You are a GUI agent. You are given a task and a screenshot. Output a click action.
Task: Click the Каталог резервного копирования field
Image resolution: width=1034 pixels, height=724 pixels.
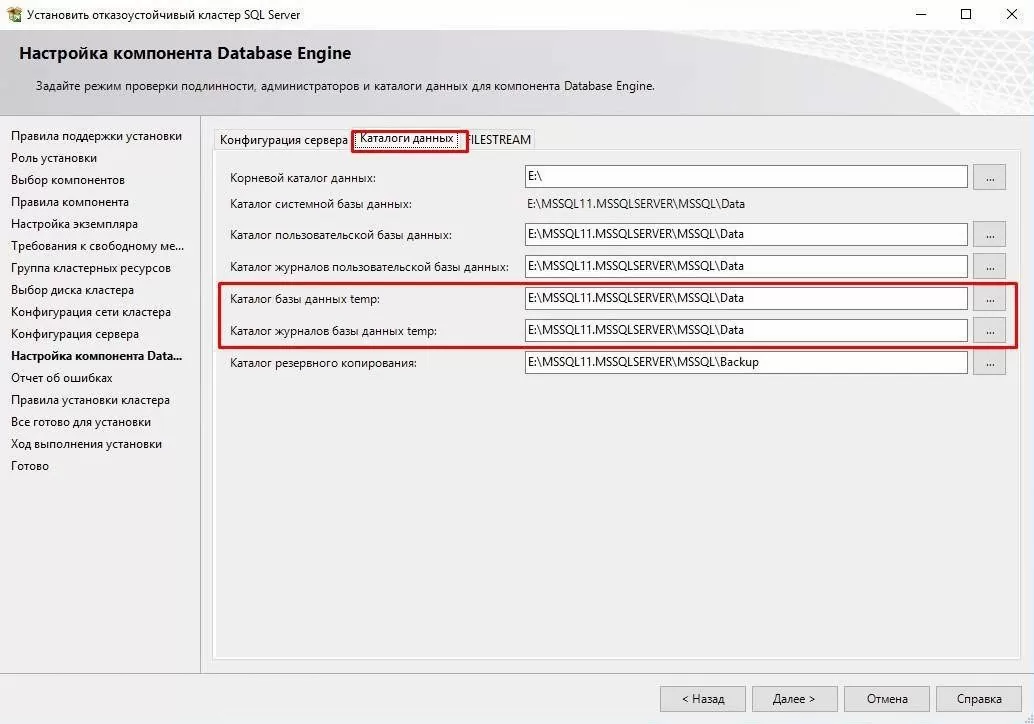tap(746, 362)
